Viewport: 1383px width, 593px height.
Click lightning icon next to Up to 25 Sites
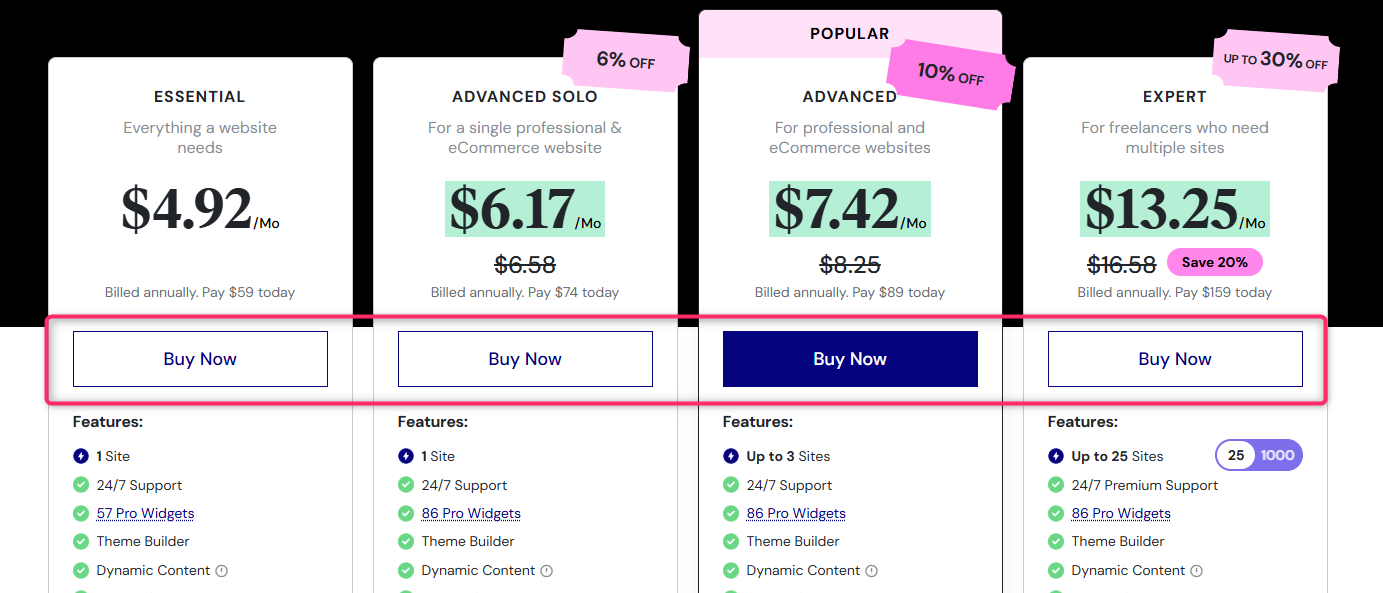tap(1056, 456)
